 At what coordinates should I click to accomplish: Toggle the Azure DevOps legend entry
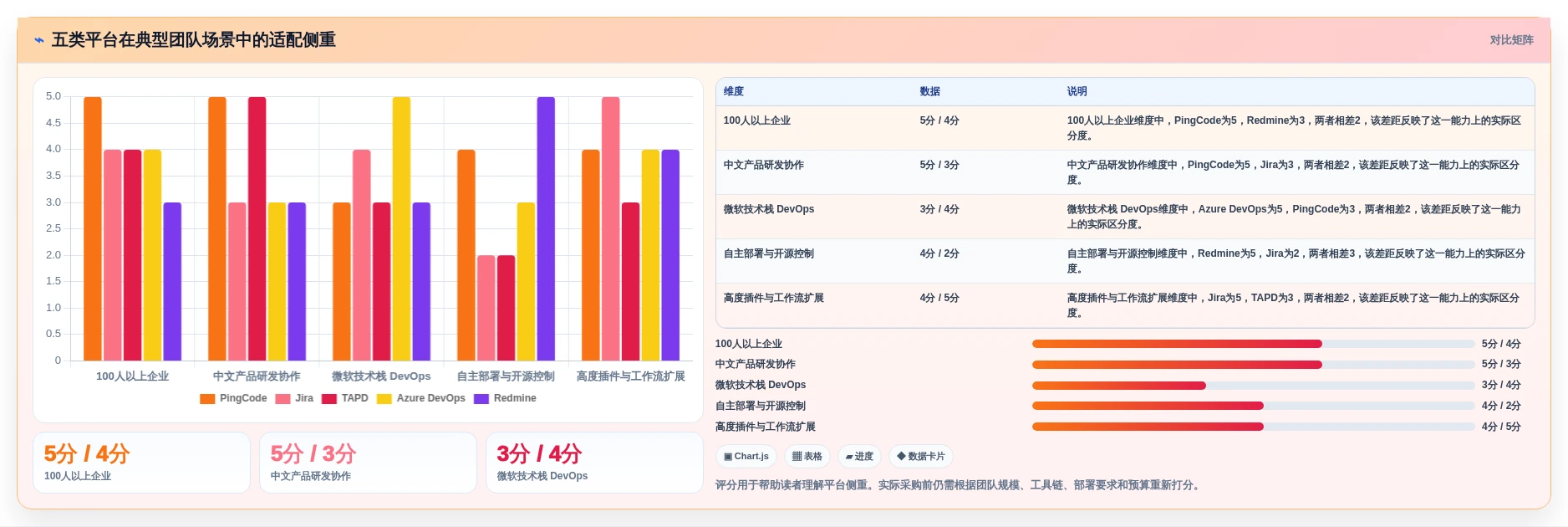421,398
